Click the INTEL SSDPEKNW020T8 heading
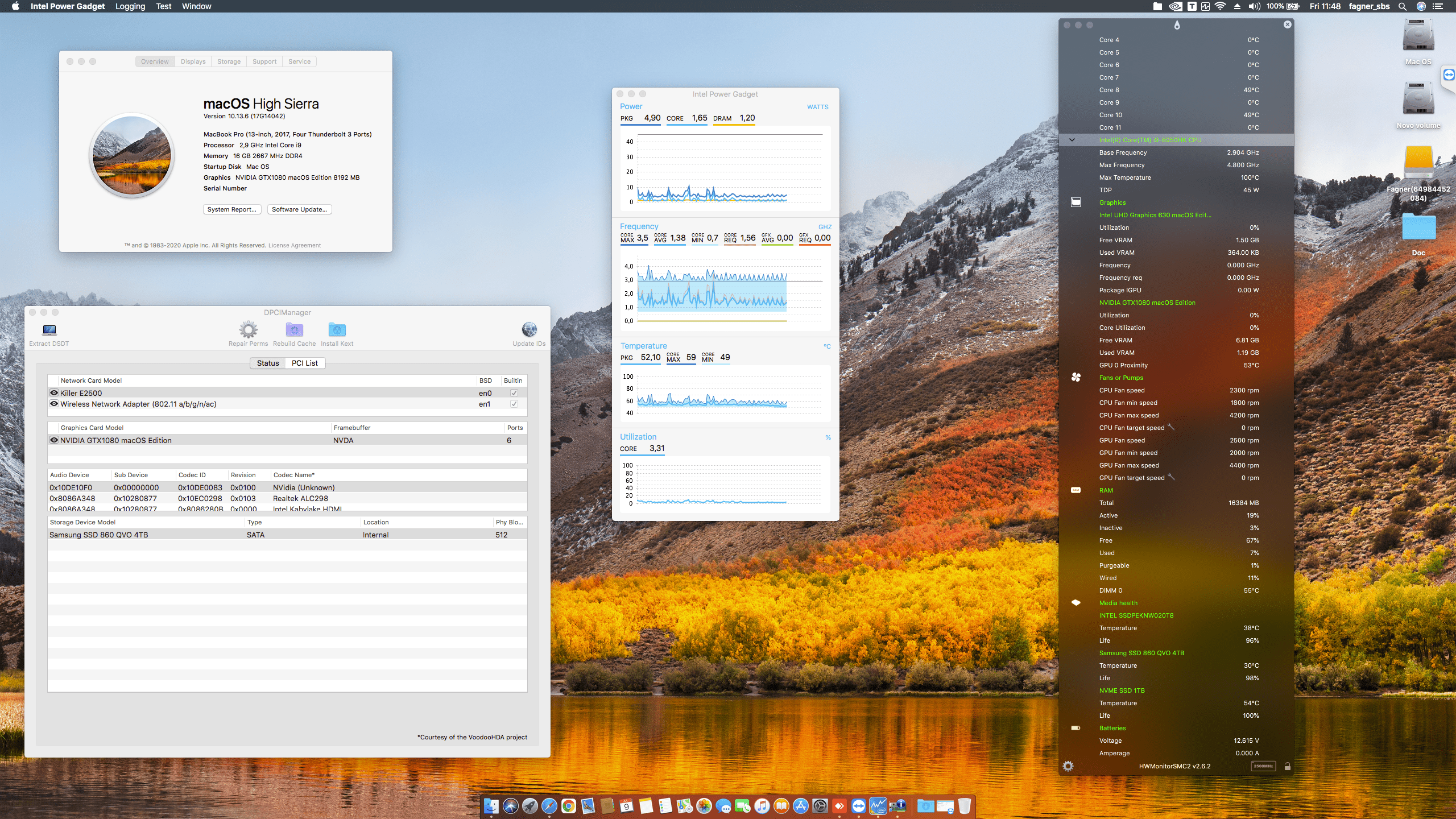Screen dimensions: 1456x819 click(x=1136, y=615)
